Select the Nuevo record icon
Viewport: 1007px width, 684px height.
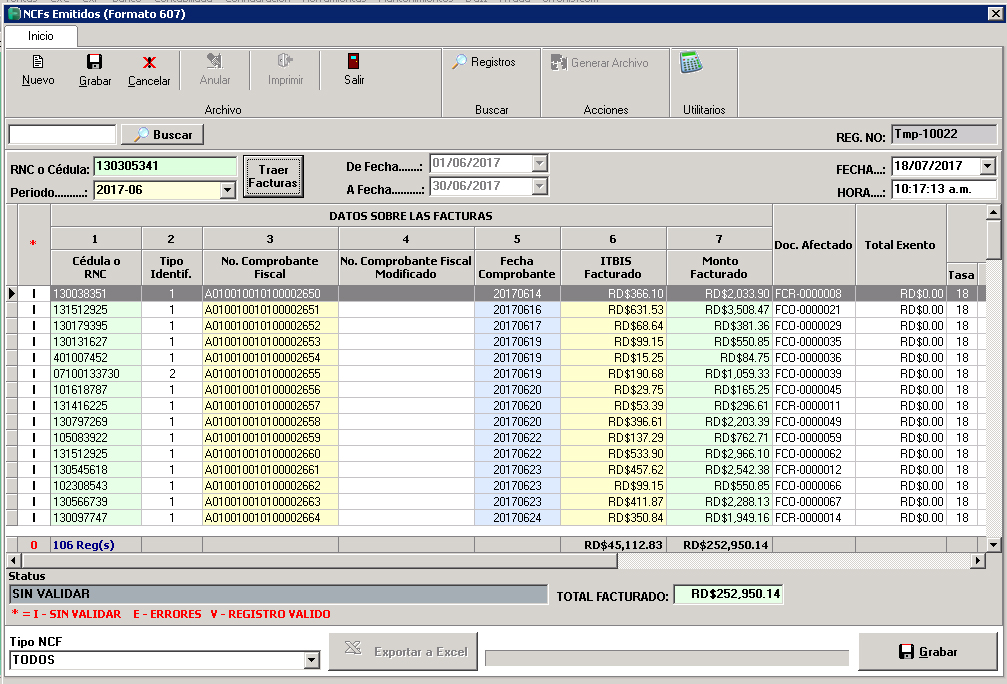(37, 69)
